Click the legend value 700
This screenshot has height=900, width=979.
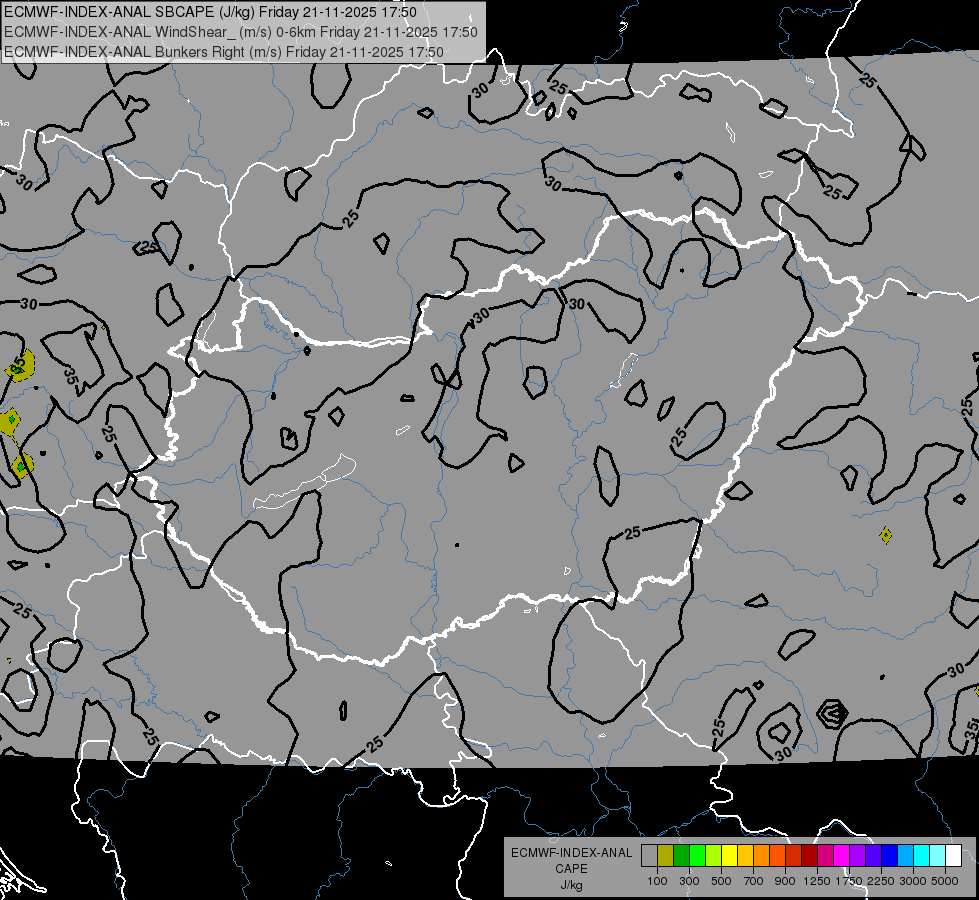coord(754,881)
